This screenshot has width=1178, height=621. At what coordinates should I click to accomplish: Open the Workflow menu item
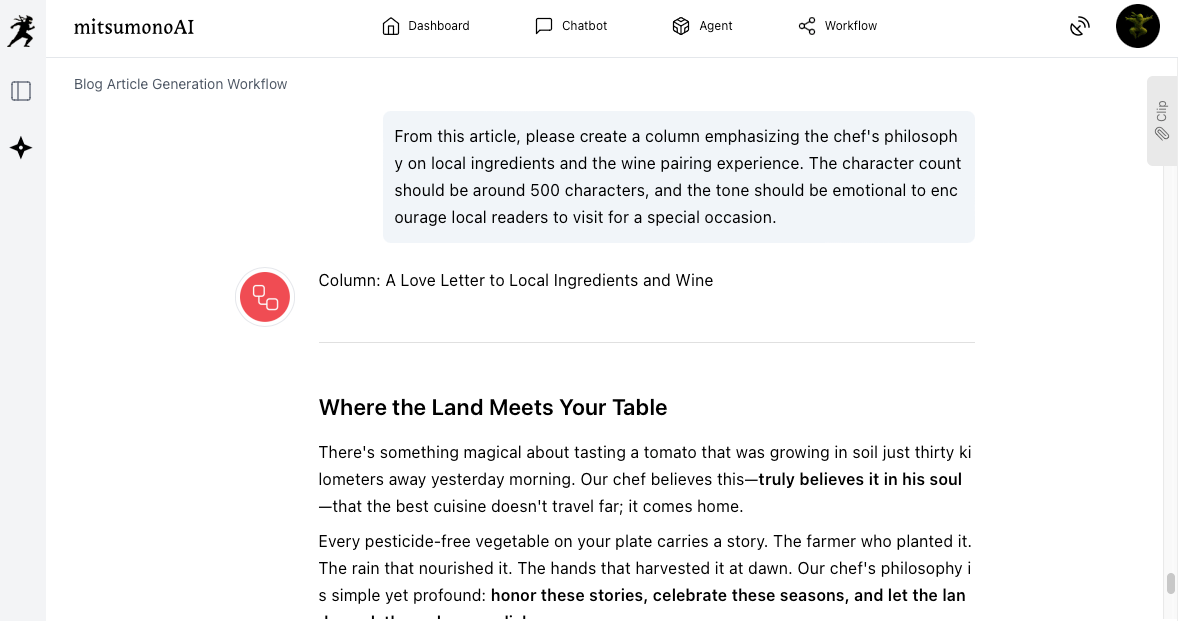click(850, 26)
